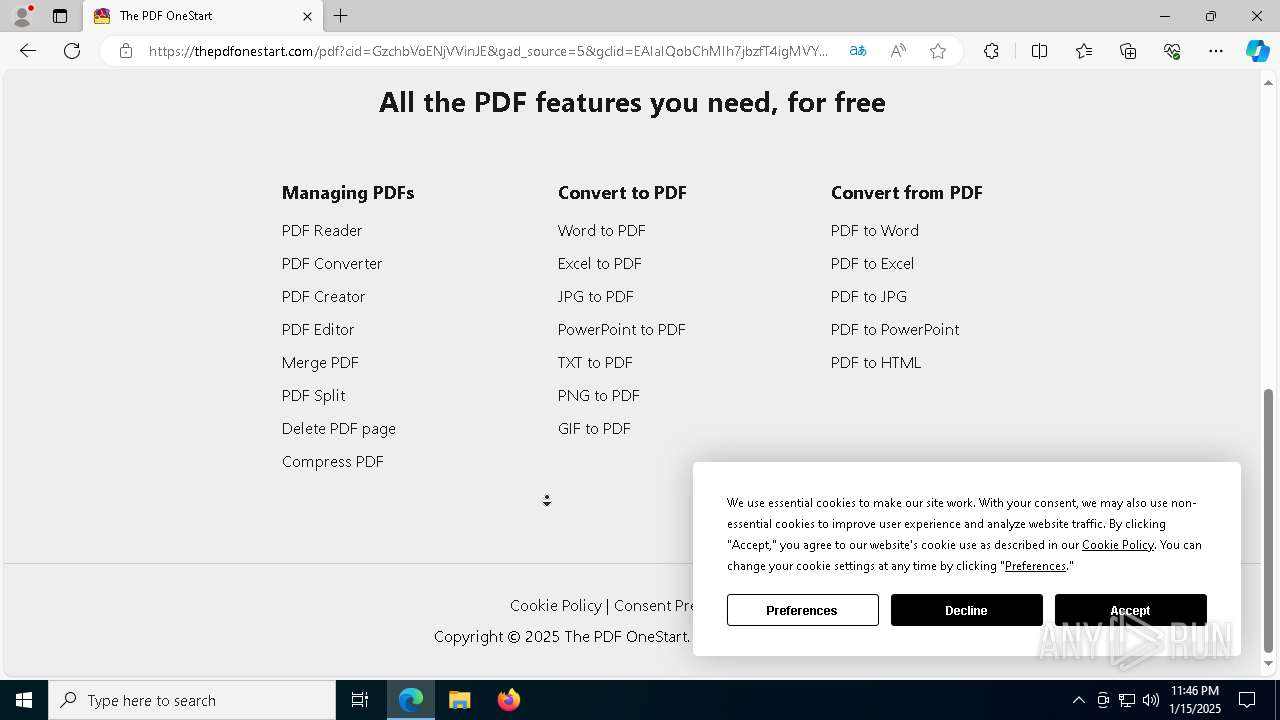Open Cookie Policy footer link
1280x720 pixels.
[556, 605]
